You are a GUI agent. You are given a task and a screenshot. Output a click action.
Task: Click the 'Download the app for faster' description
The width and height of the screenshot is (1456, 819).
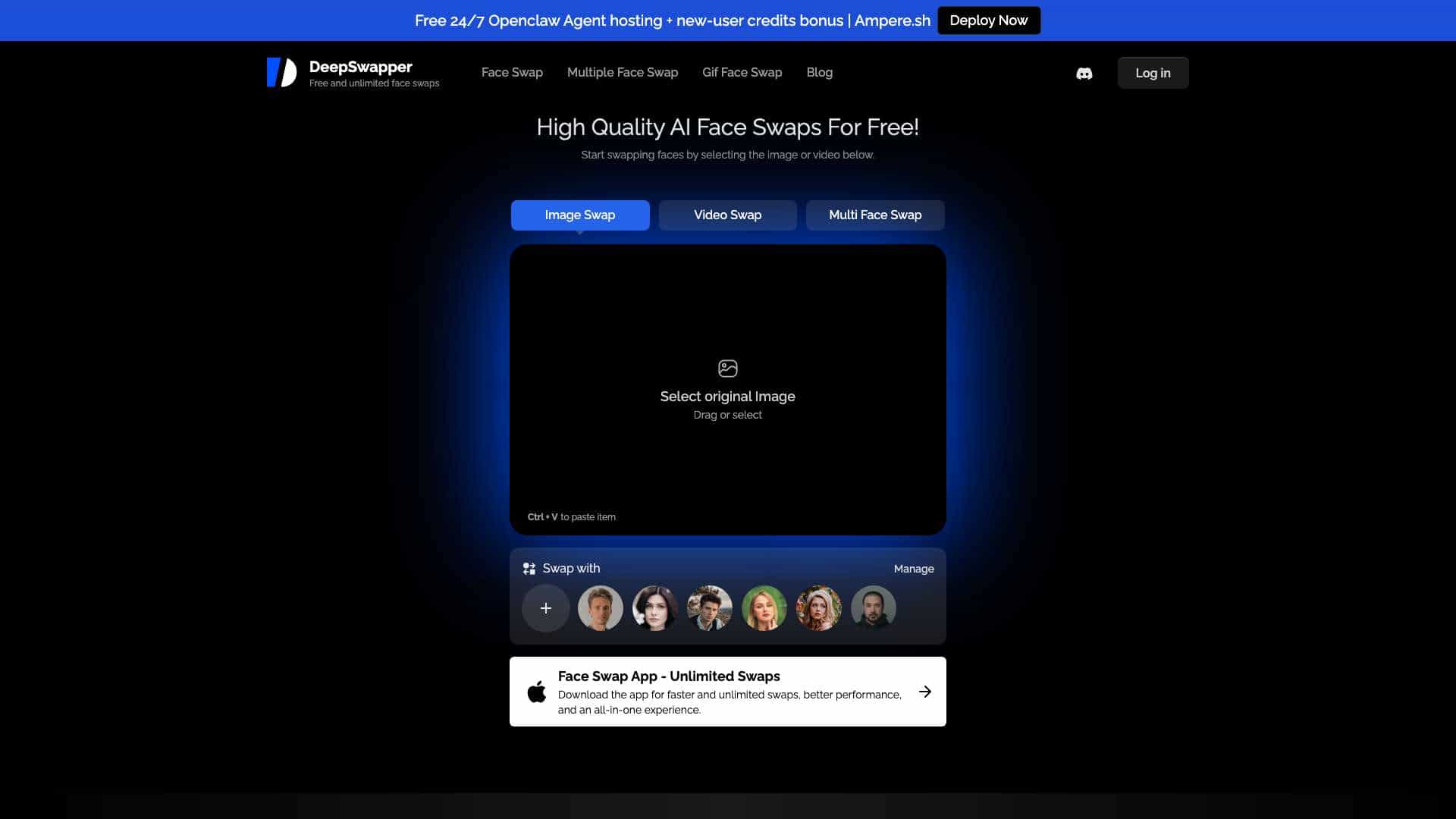(x=730, y=702)
